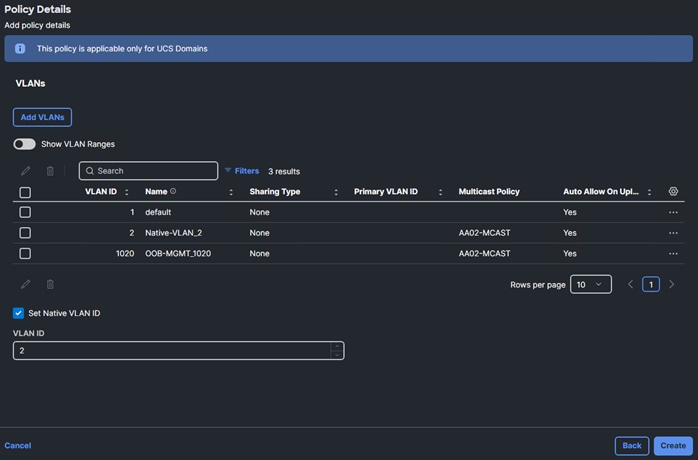The height and width of the screenshot is (460, 698).
Task: Uncheck the Set Native VLAN ID checkbox
Action: click(18, 313)
